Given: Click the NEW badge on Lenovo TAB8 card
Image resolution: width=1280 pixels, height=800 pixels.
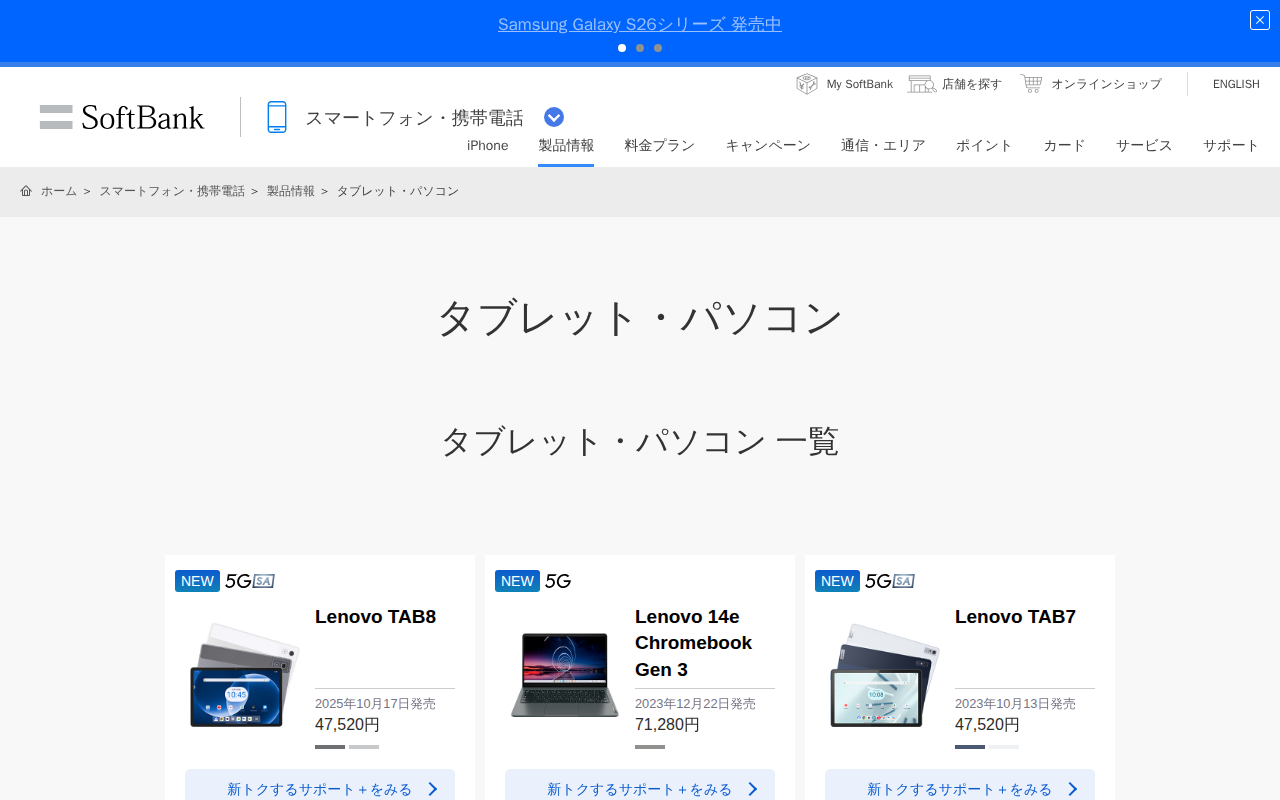Looking at the screenshot, I should pyautogui.click(x=197, y=581).
